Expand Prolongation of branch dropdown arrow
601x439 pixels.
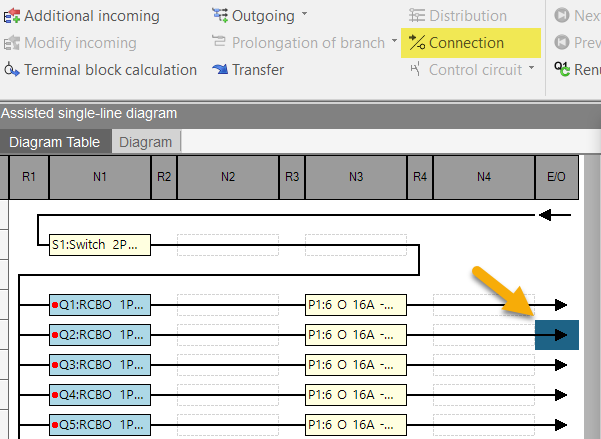click(x=394, y=40)
